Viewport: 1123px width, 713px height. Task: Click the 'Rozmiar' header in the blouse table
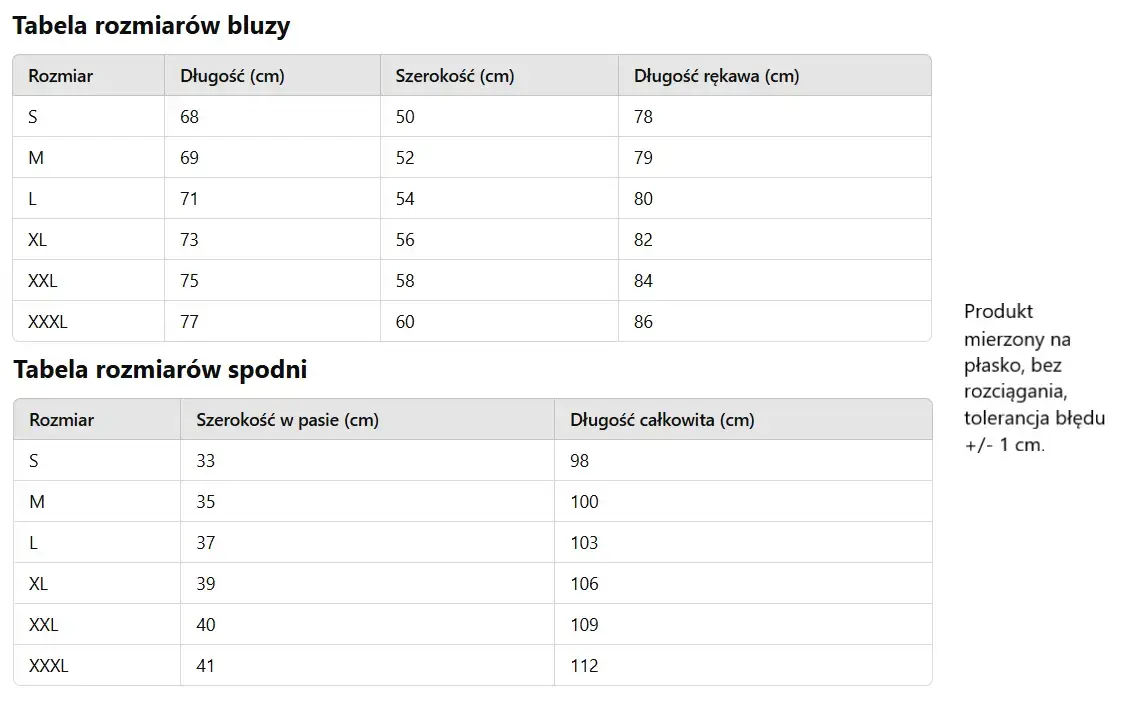pyautogui.click(x=60, y=76)
